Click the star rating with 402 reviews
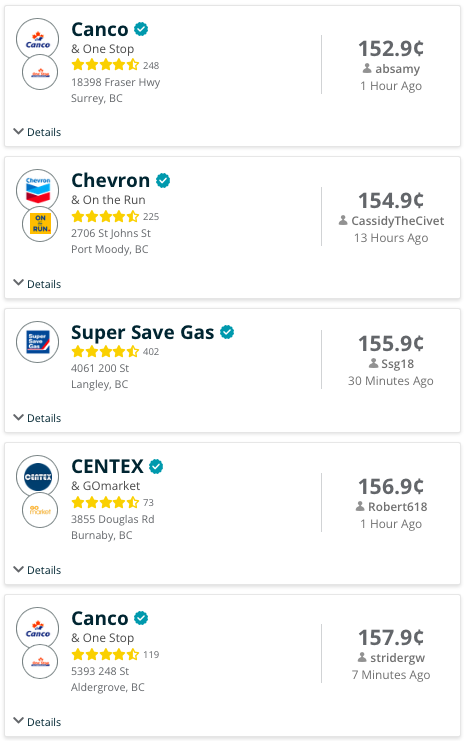 pos(105,352)
